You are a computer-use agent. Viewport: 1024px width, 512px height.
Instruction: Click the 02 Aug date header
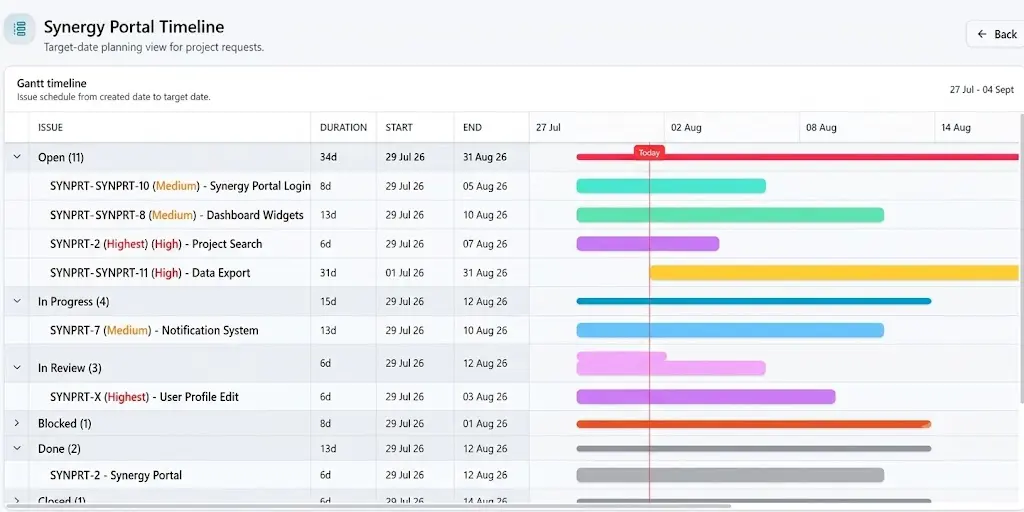pos(686,127)
